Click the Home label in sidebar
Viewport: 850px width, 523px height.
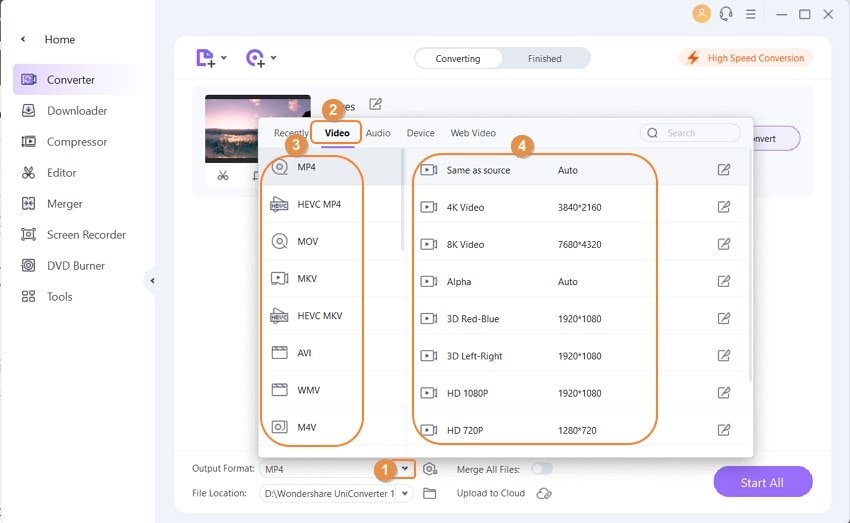60,39
